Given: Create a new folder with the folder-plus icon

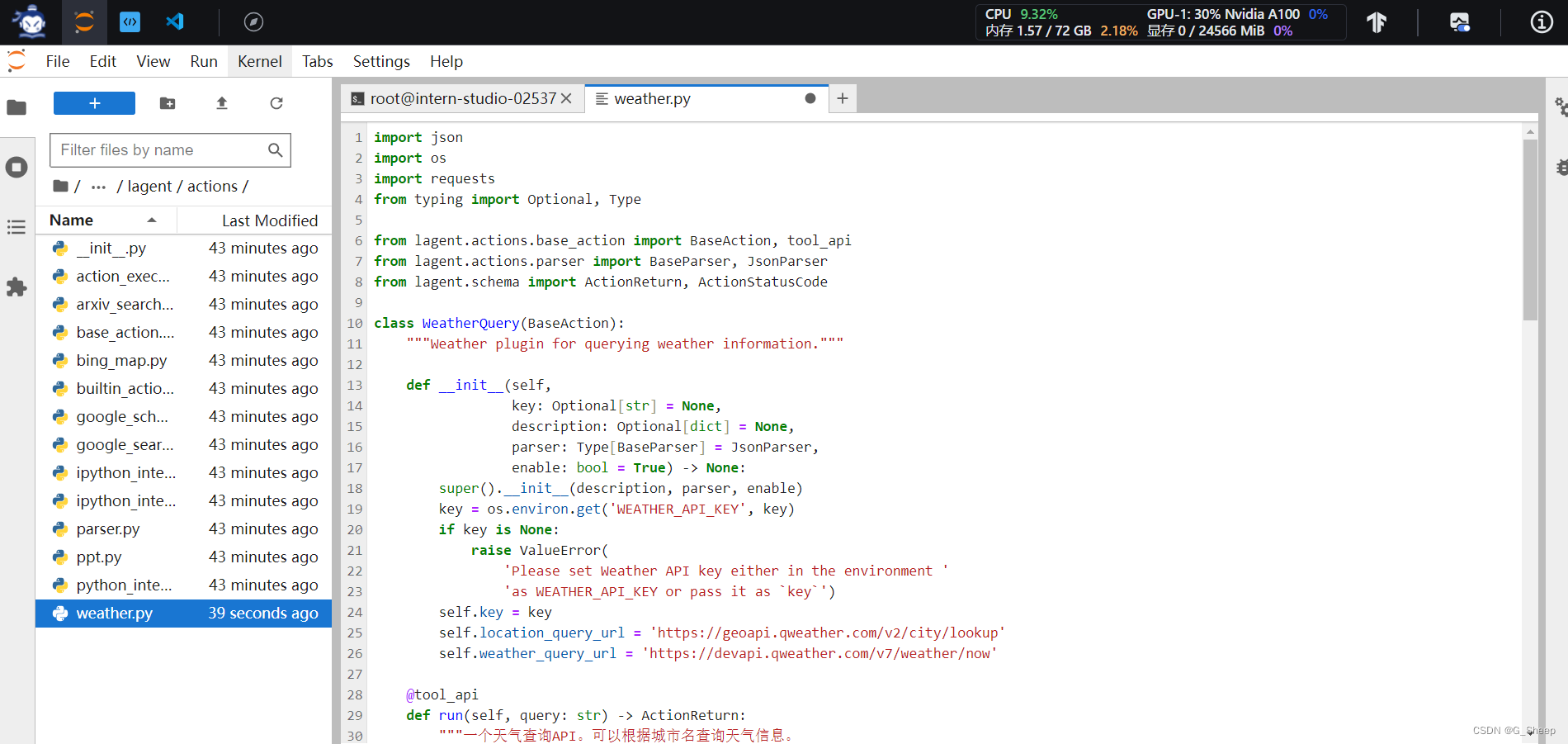Looking at the screenshot, I should click(168, 103).
